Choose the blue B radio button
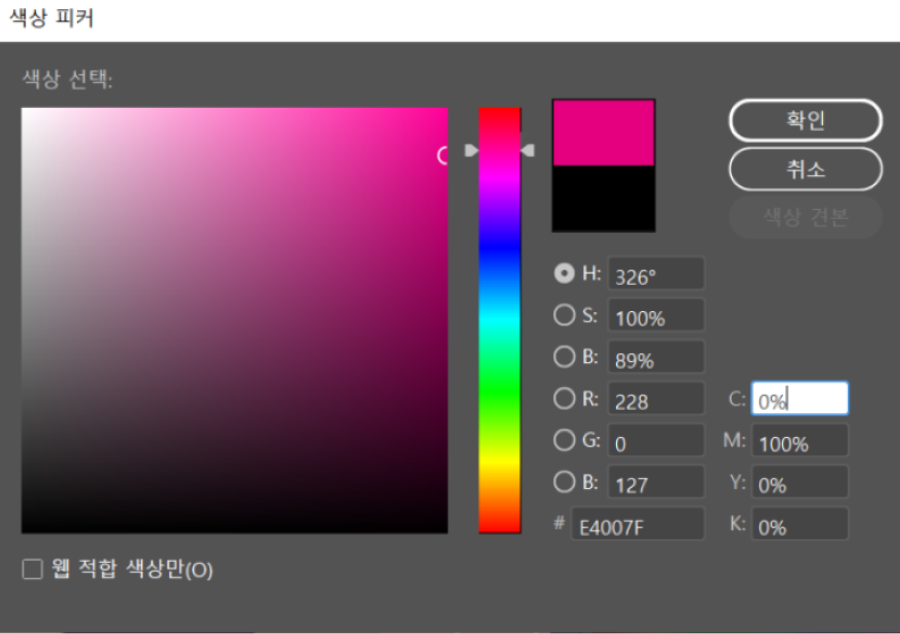 pyautogui.click(x=564, y=482)
